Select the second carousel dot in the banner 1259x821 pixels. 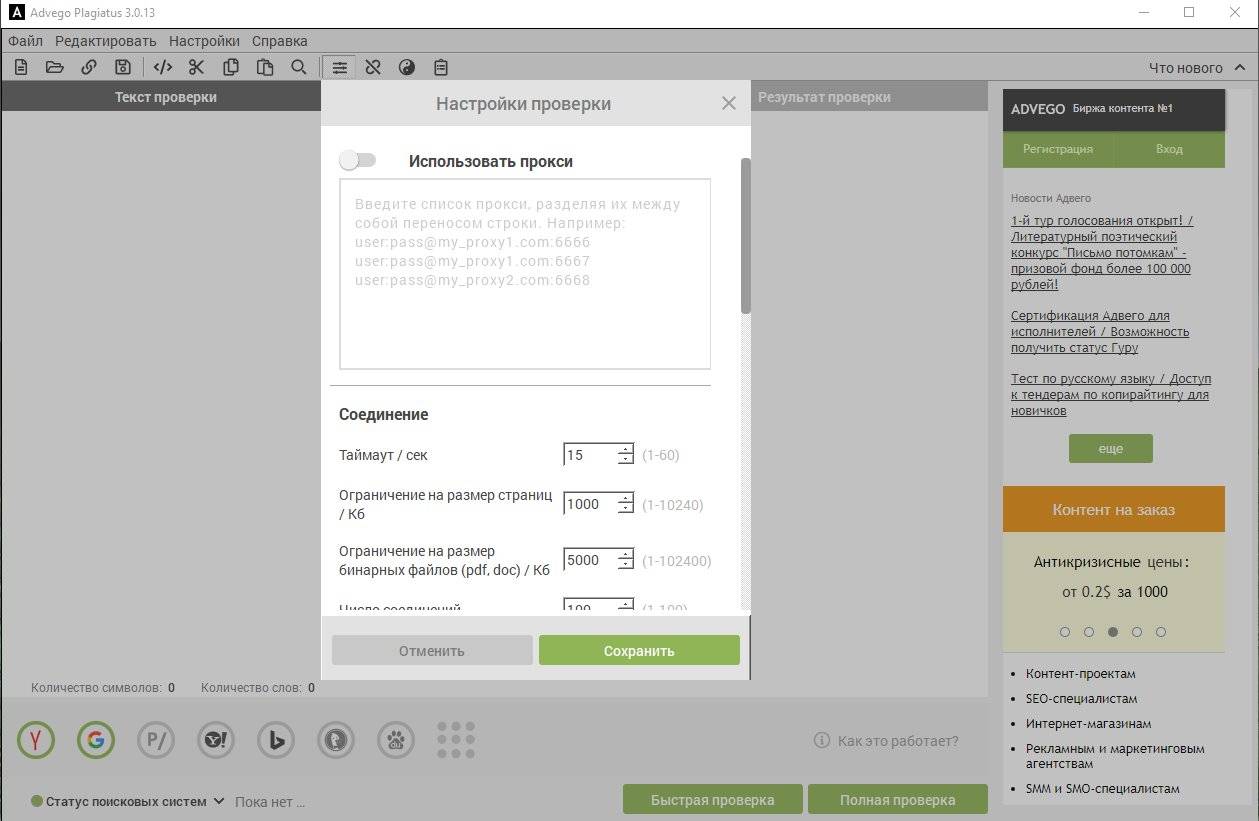[1089, 632]
